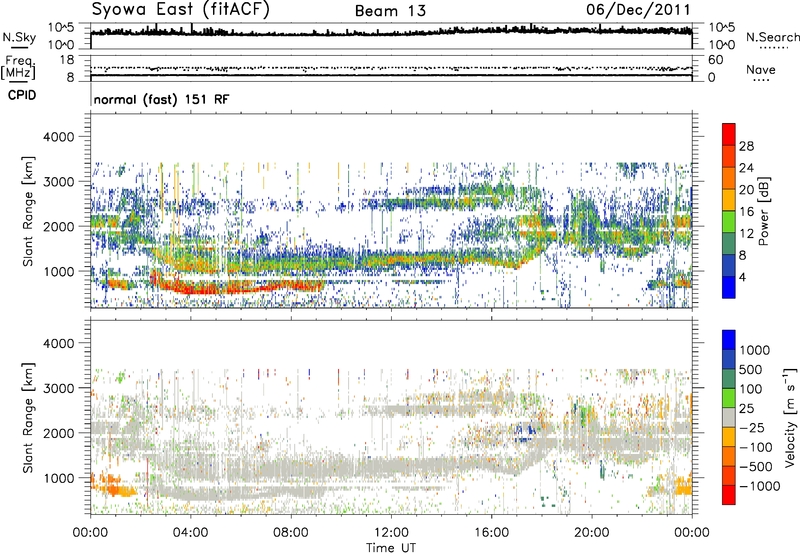Screen dimensions: 800x554
Task: Select the 'Freq. [MHz]' axis label
Action: (x=19, y=67)
